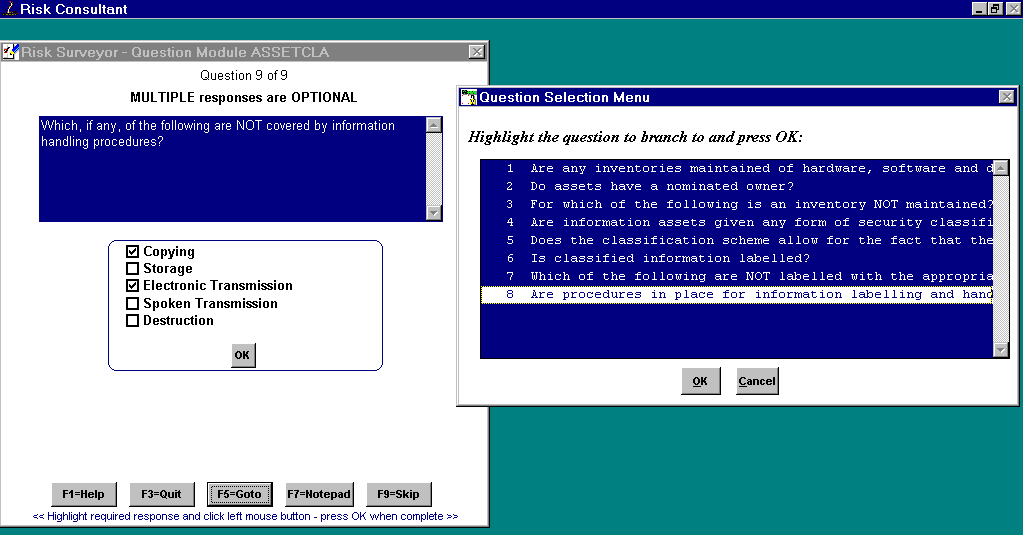Viewport: 1023px width, 535px height.
Task: Check the Copying checkbox
Action: 132,251
